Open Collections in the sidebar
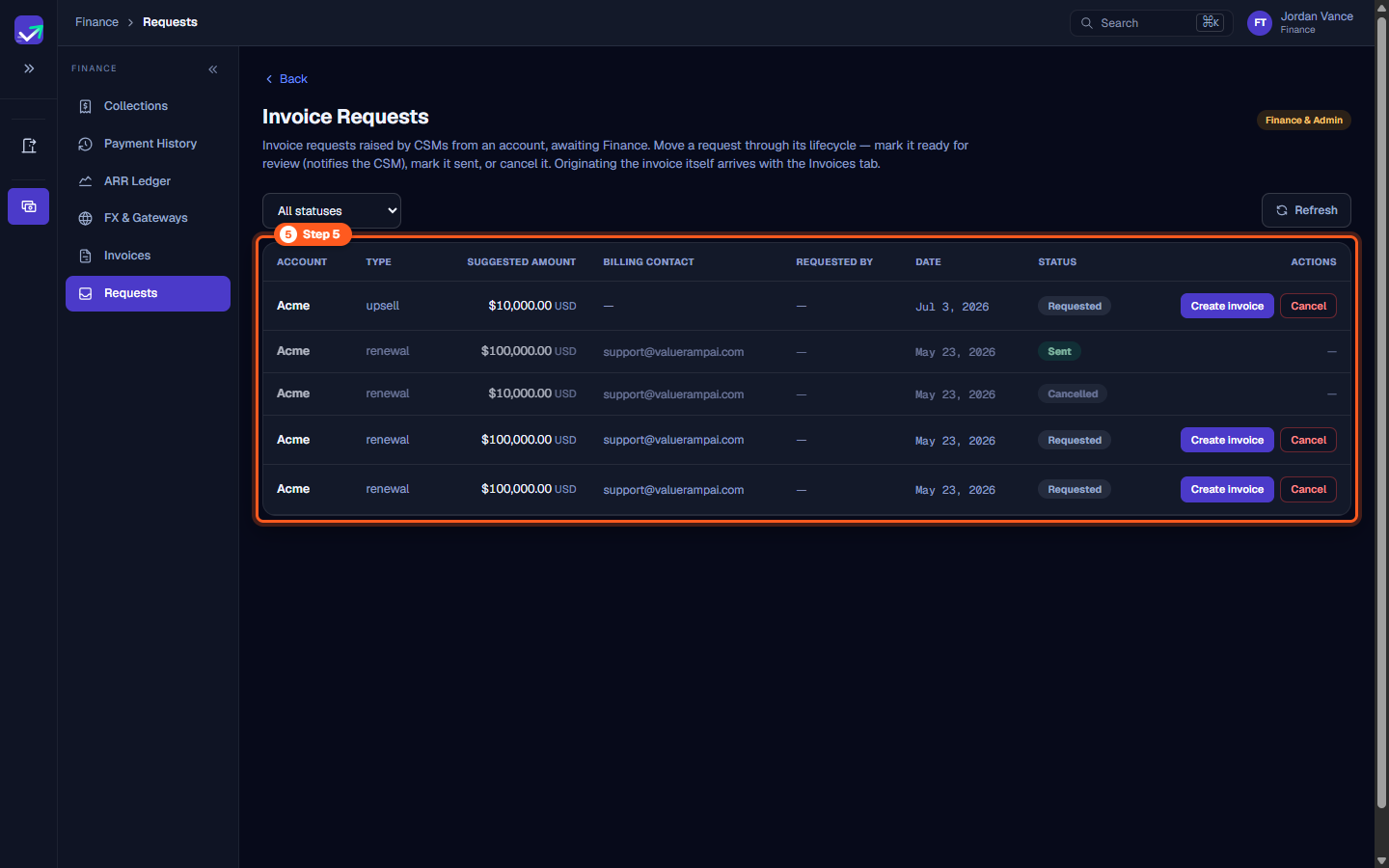The height and width of the screenshot is (868, 1389). click(x=148, y=106)
